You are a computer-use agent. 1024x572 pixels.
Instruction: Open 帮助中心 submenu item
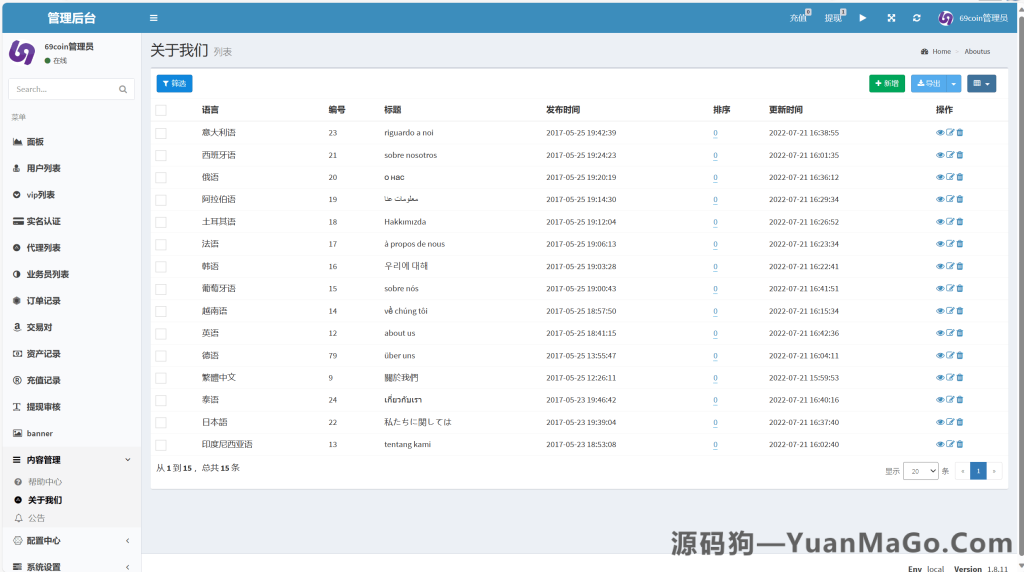point(44,482)
